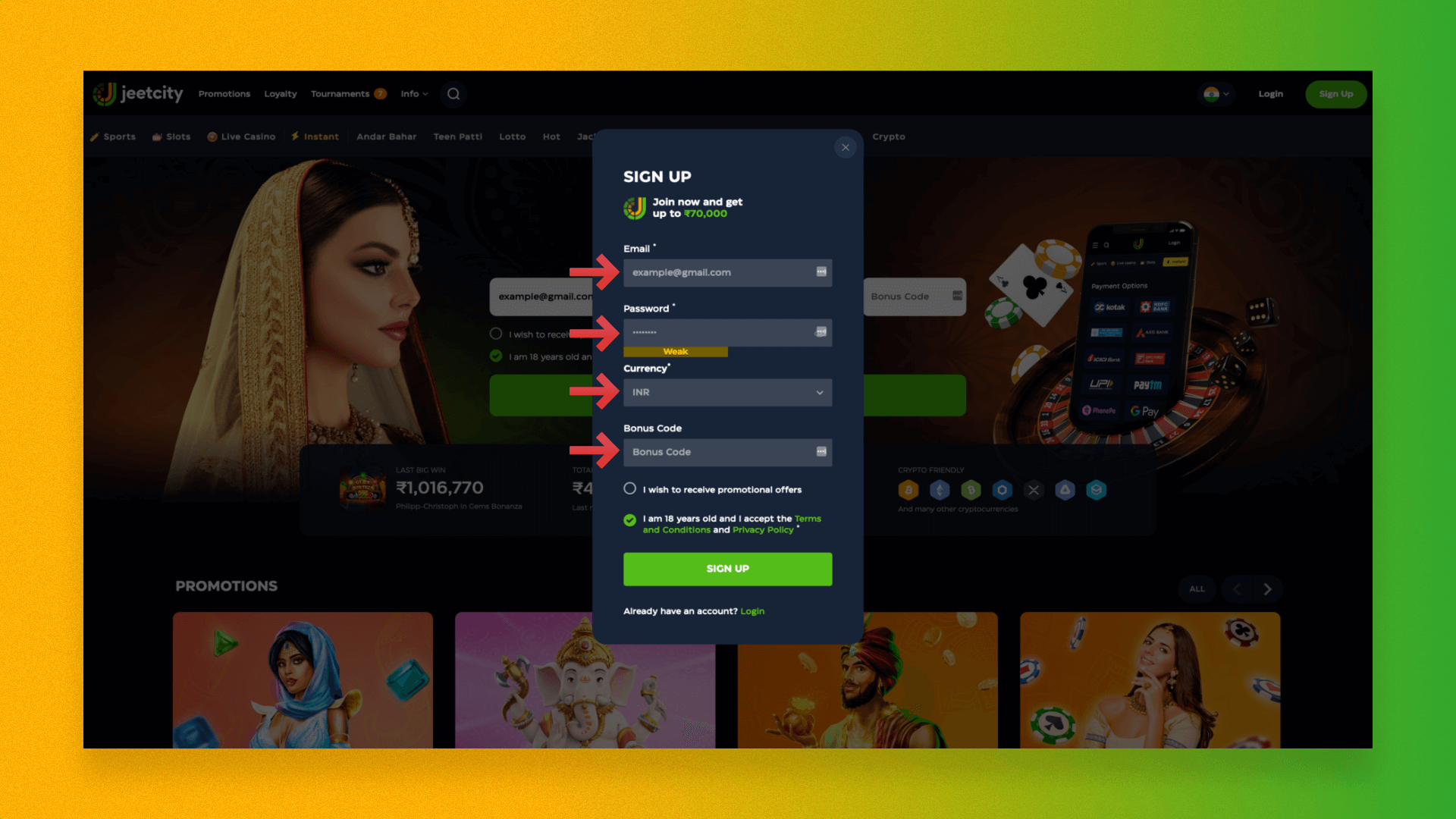The width and height of the screenshot is (1456, 819).
Task: Click the green Sign Up button
Action: 728,568
